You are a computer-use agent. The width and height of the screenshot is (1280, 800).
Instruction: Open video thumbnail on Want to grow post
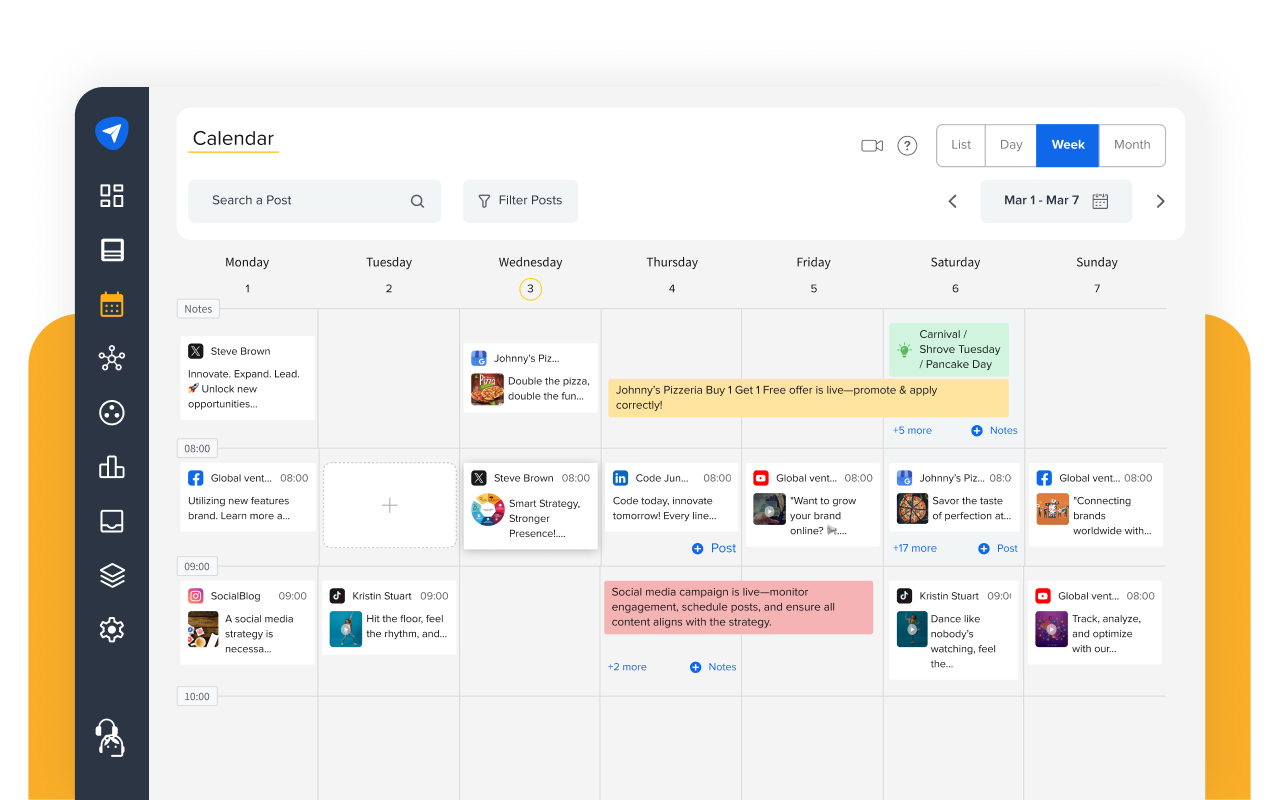[769, 510]
